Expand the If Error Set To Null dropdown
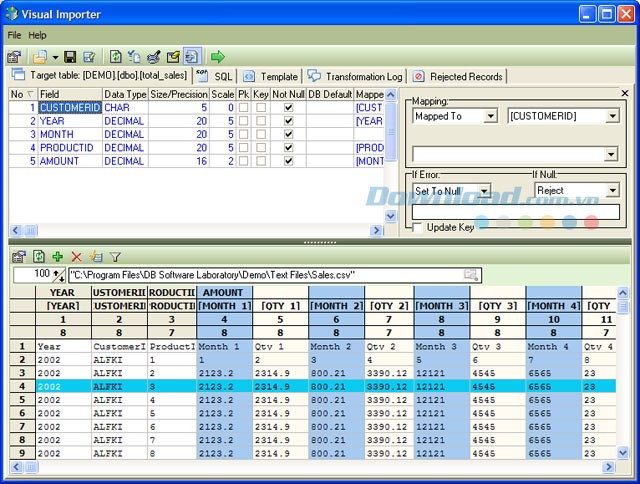640x484 pixels. coord(484,190)
